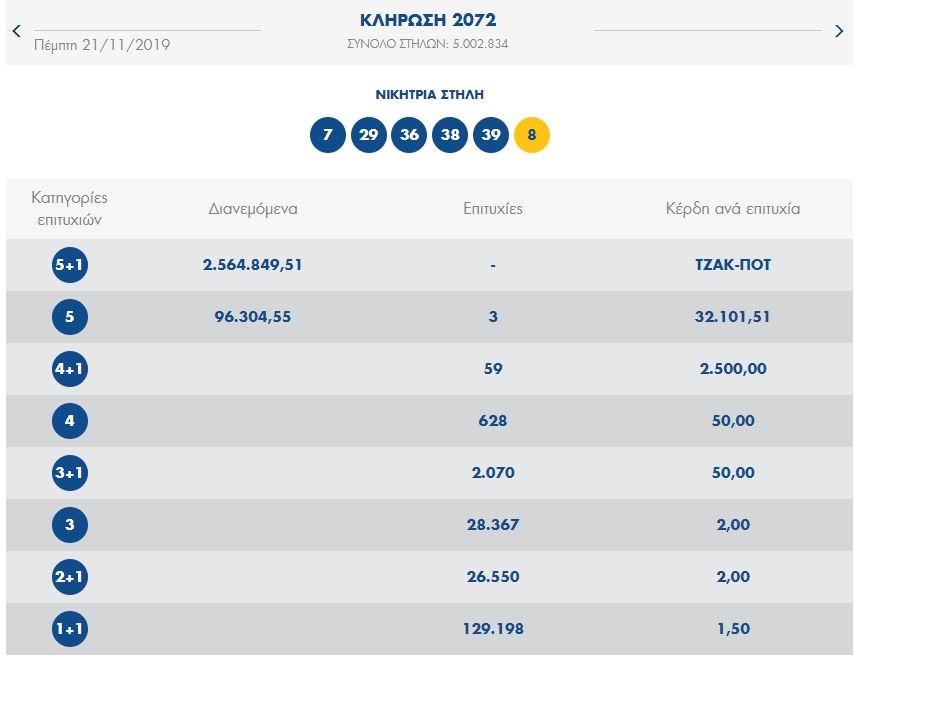Click the Επιτυχίες column header

pyautogui.click(x=493, y=209)
